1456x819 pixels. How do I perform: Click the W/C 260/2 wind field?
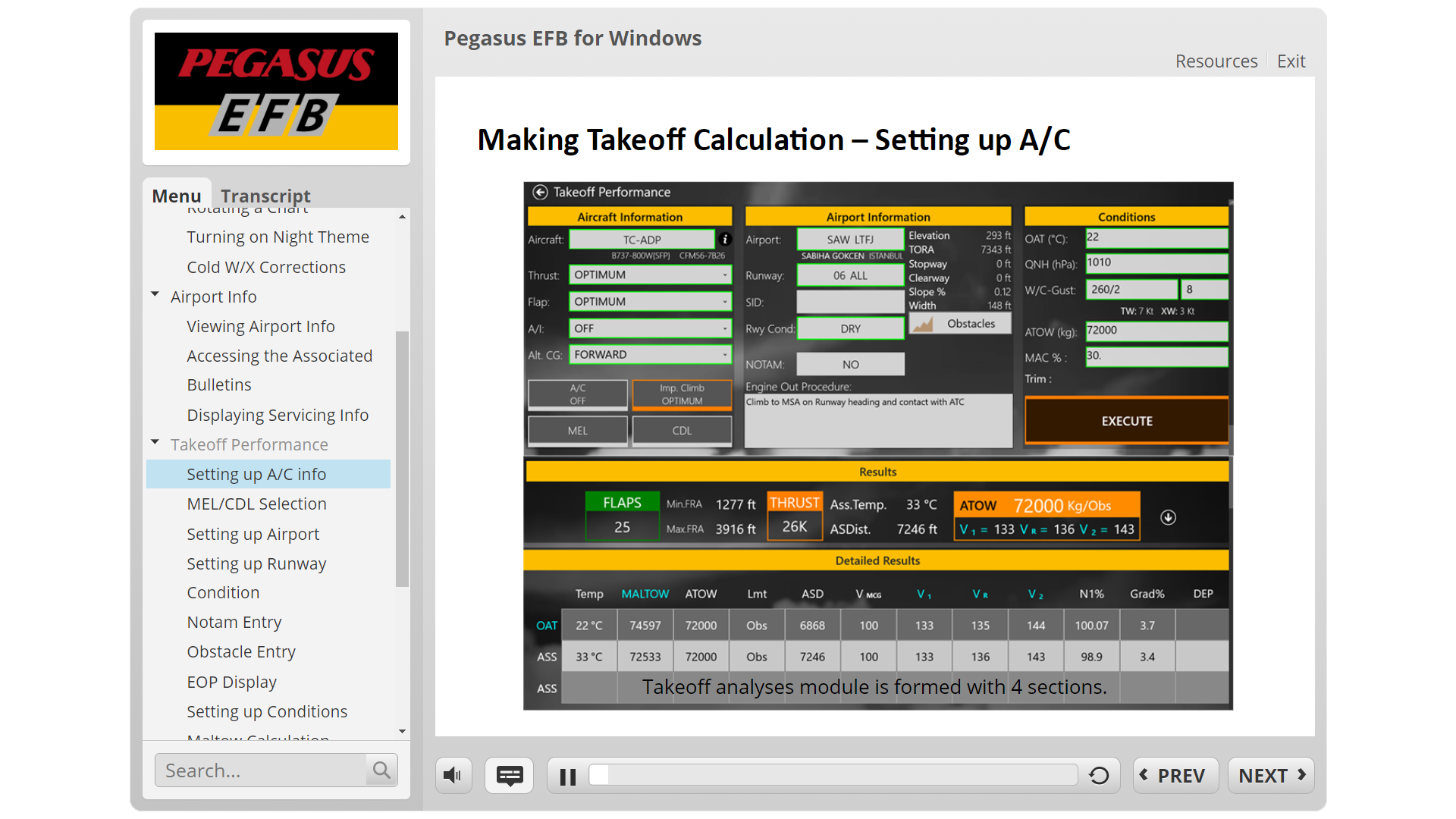1131,290
